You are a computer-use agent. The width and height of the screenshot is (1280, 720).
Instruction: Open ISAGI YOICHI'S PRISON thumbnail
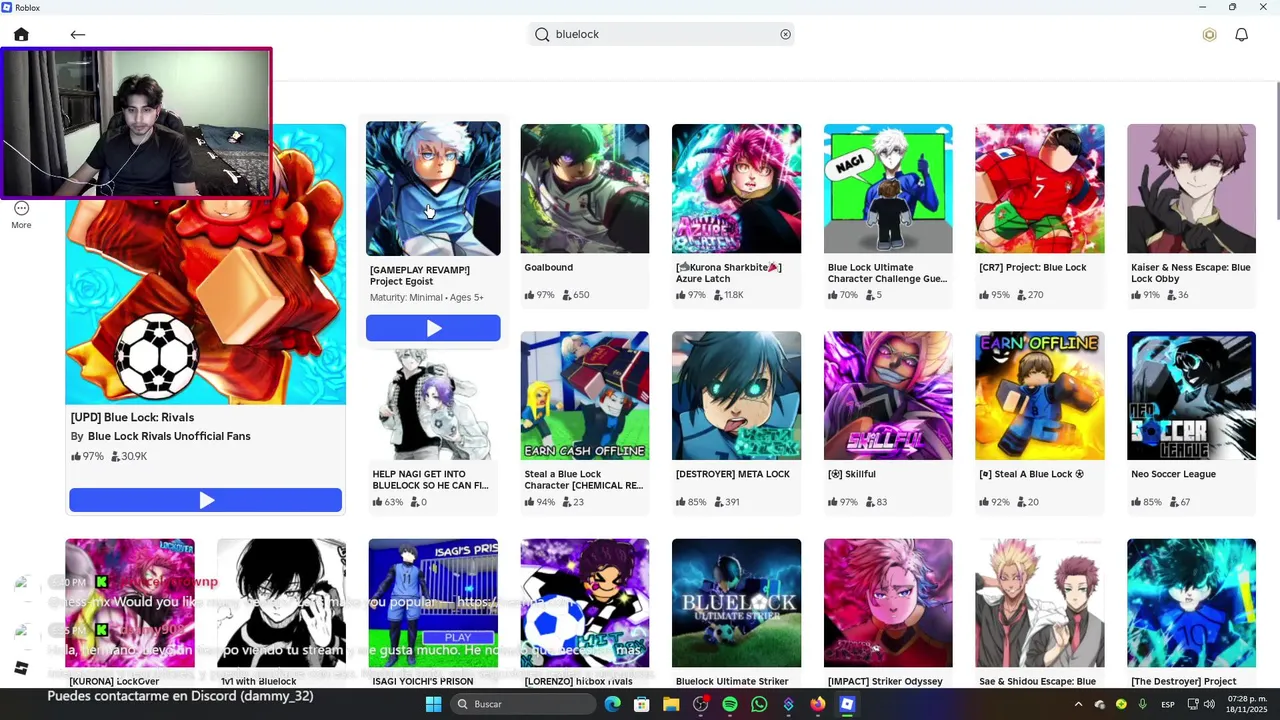tap(433, 603)
